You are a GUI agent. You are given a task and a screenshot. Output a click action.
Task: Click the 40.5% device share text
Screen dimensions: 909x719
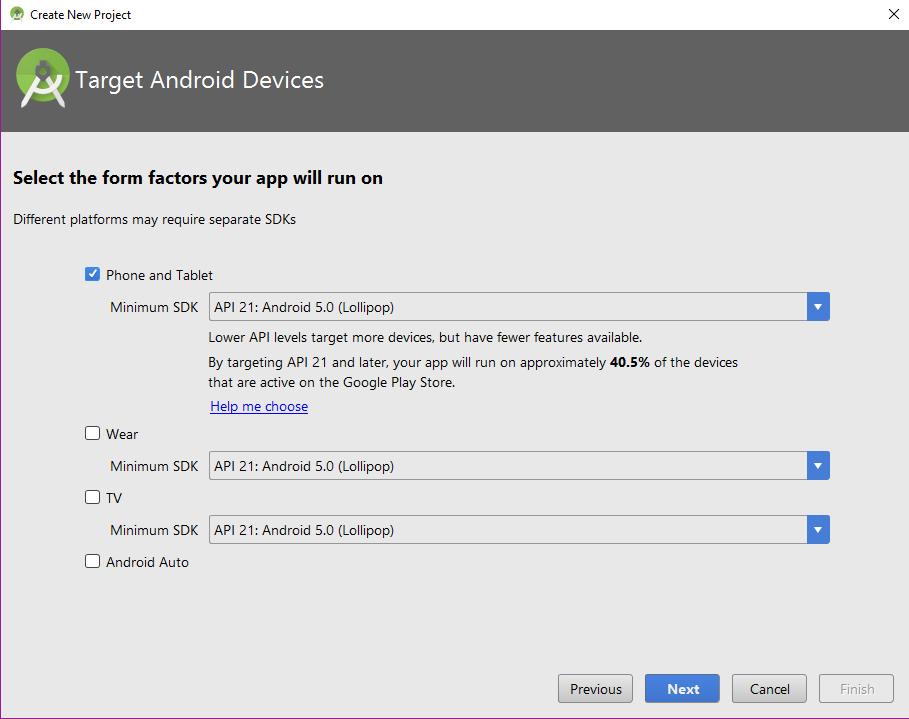629,362
